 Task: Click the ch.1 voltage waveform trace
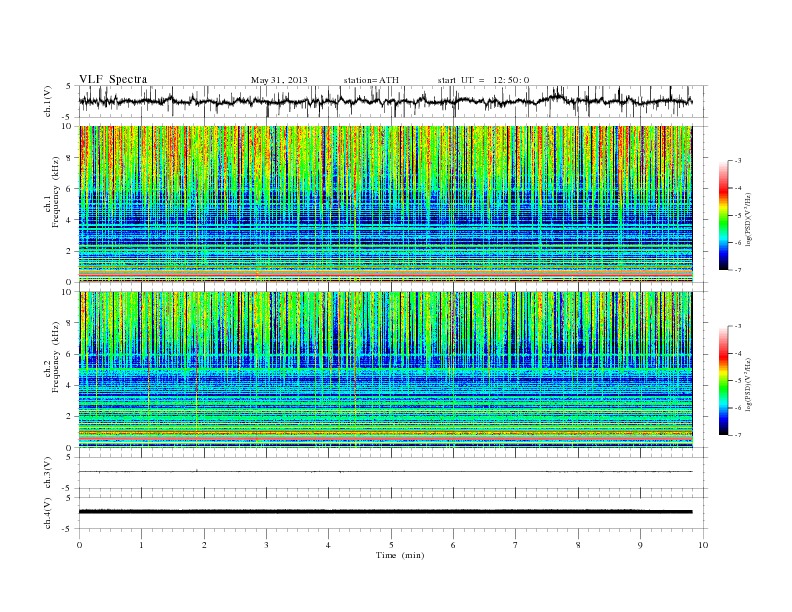(385, 101)
